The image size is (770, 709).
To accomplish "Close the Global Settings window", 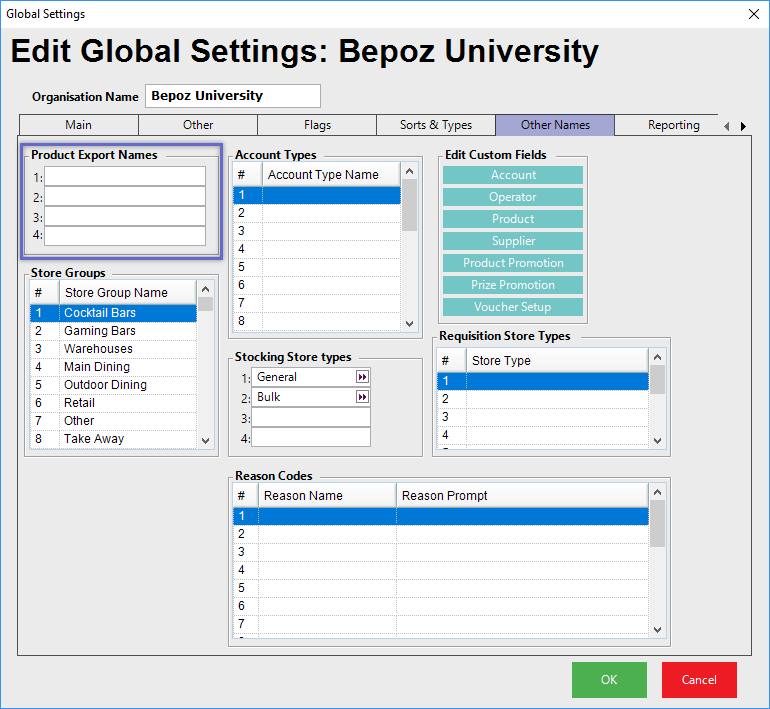I will click(x=753, y=14).
